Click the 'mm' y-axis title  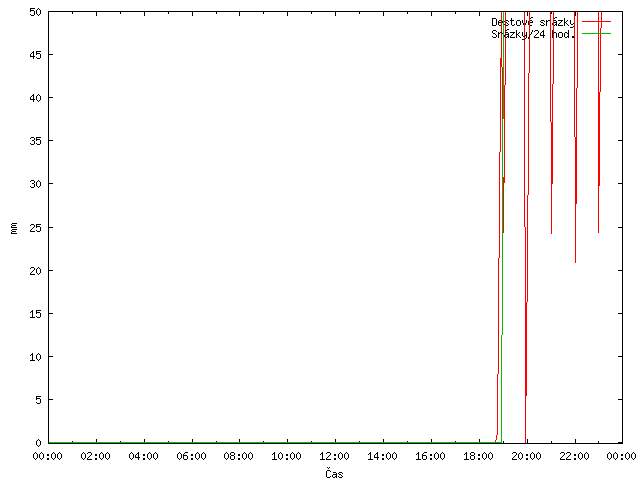(x=14, y=228)
